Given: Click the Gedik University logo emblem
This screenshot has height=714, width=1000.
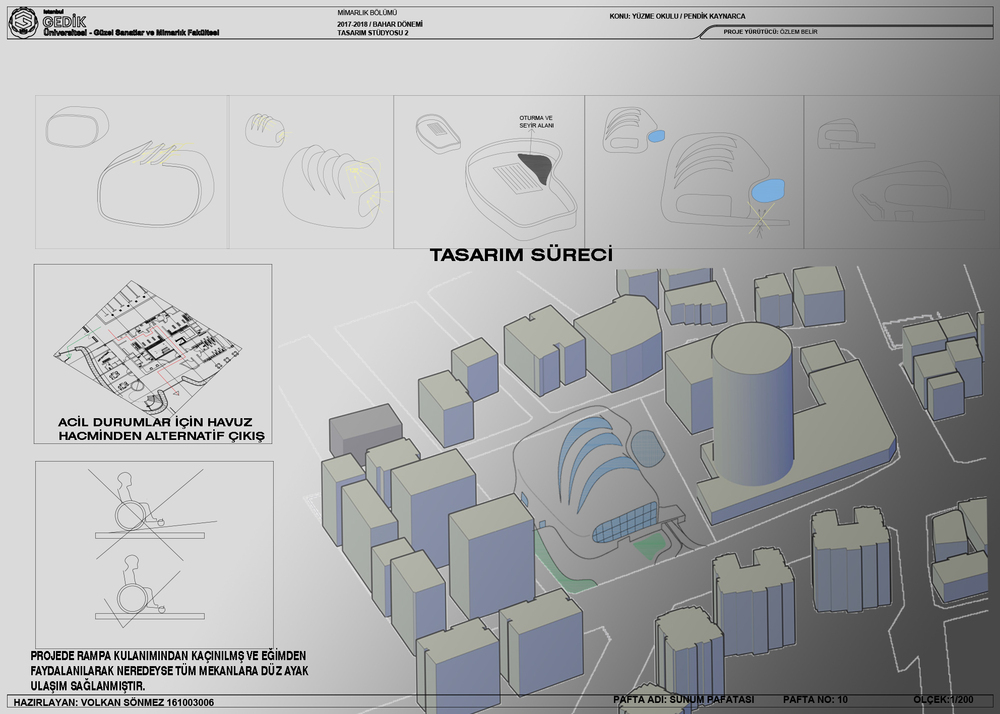Looking at the screenshot, I should pos(24,26).
